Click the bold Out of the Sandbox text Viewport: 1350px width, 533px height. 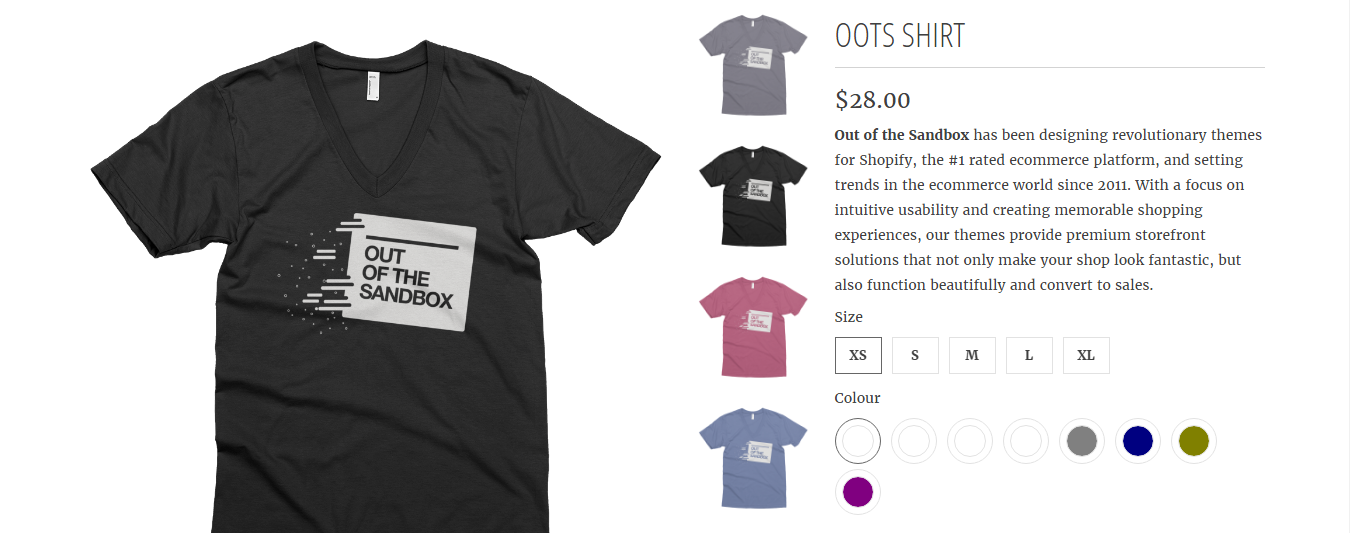pos(902,135)
